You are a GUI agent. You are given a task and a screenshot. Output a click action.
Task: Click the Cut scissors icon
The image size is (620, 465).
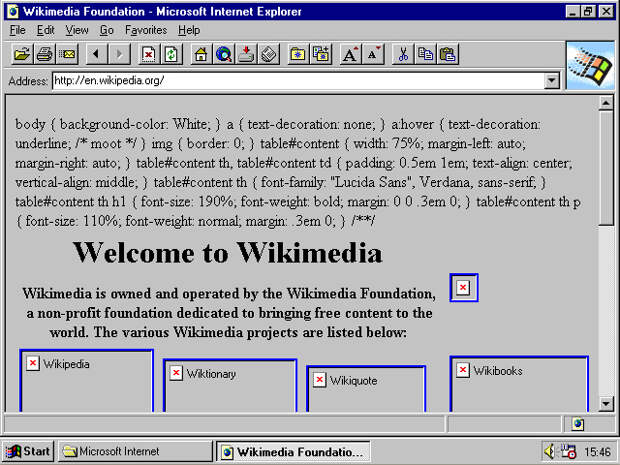coord(403,54)
